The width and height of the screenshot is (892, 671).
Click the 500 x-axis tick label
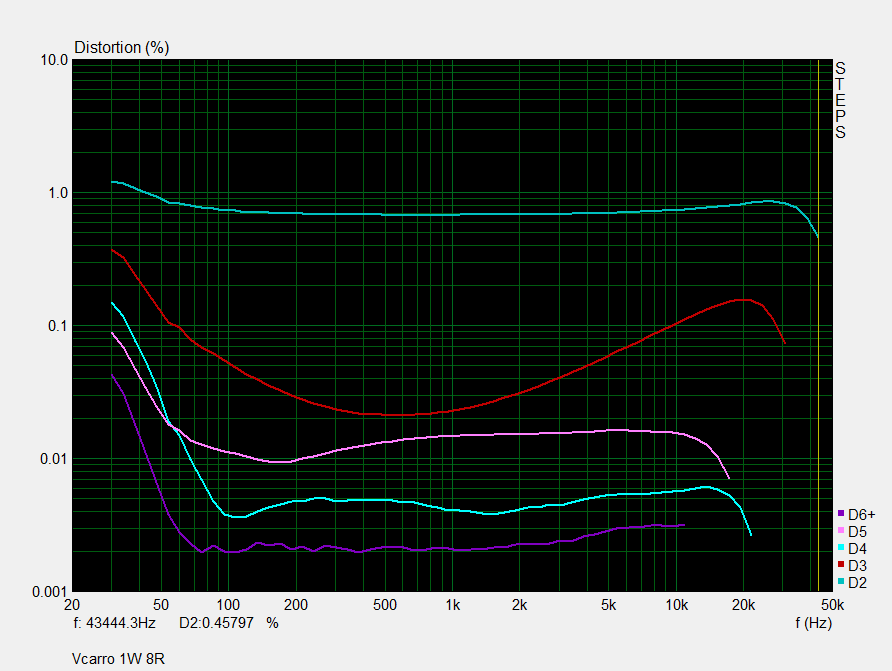[385, 605]
